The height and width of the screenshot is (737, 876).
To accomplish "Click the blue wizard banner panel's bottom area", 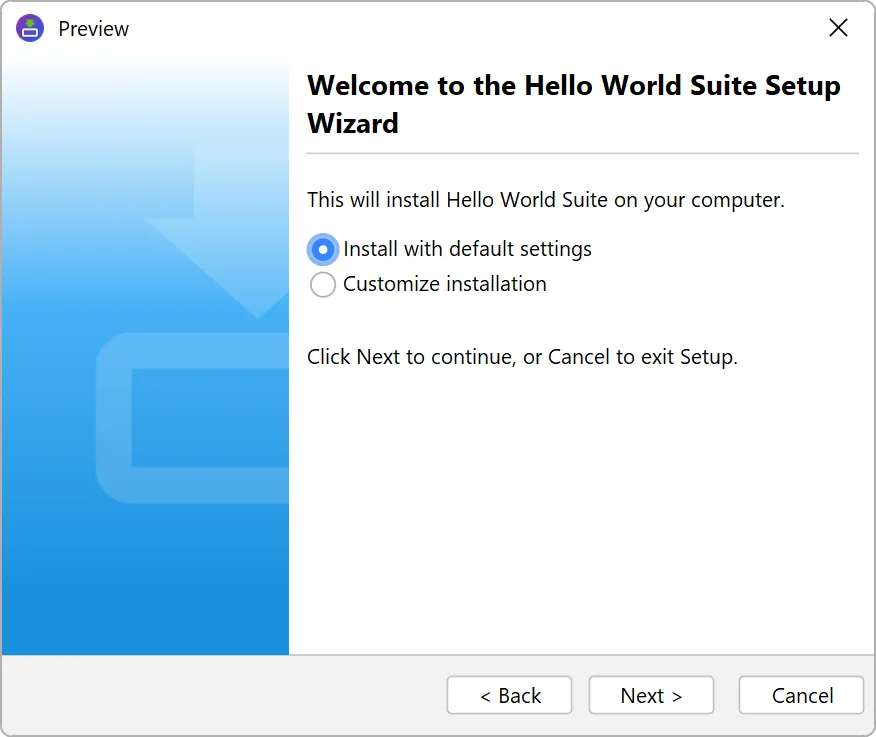I will (x=145, y=600).
